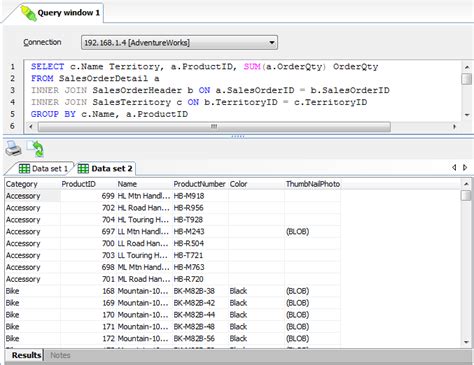Screen dimensions: 474x365
Task: Click the query editor vertical scrollbar thumb
Action: [x=467, y=79]
